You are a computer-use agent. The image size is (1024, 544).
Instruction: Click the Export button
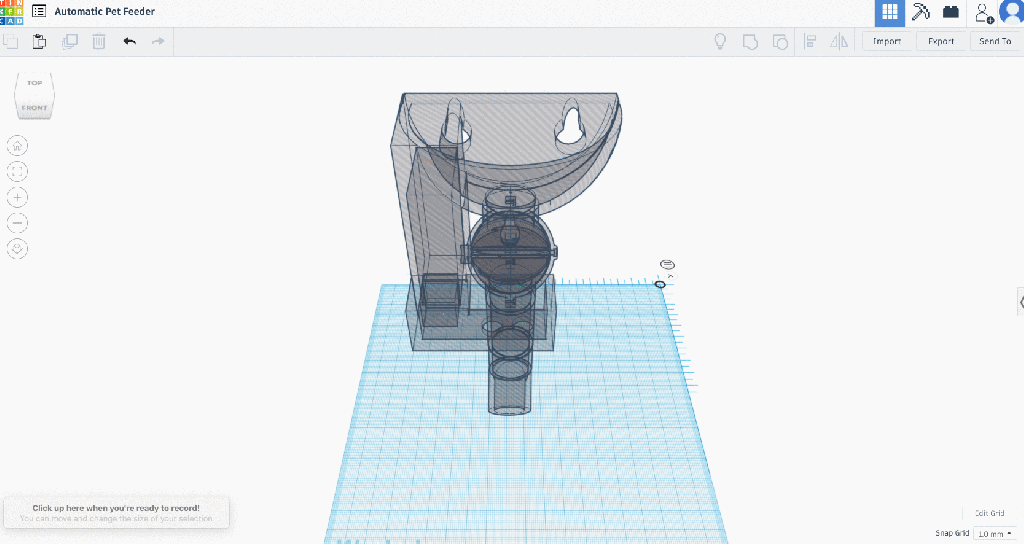pos(940,41)
